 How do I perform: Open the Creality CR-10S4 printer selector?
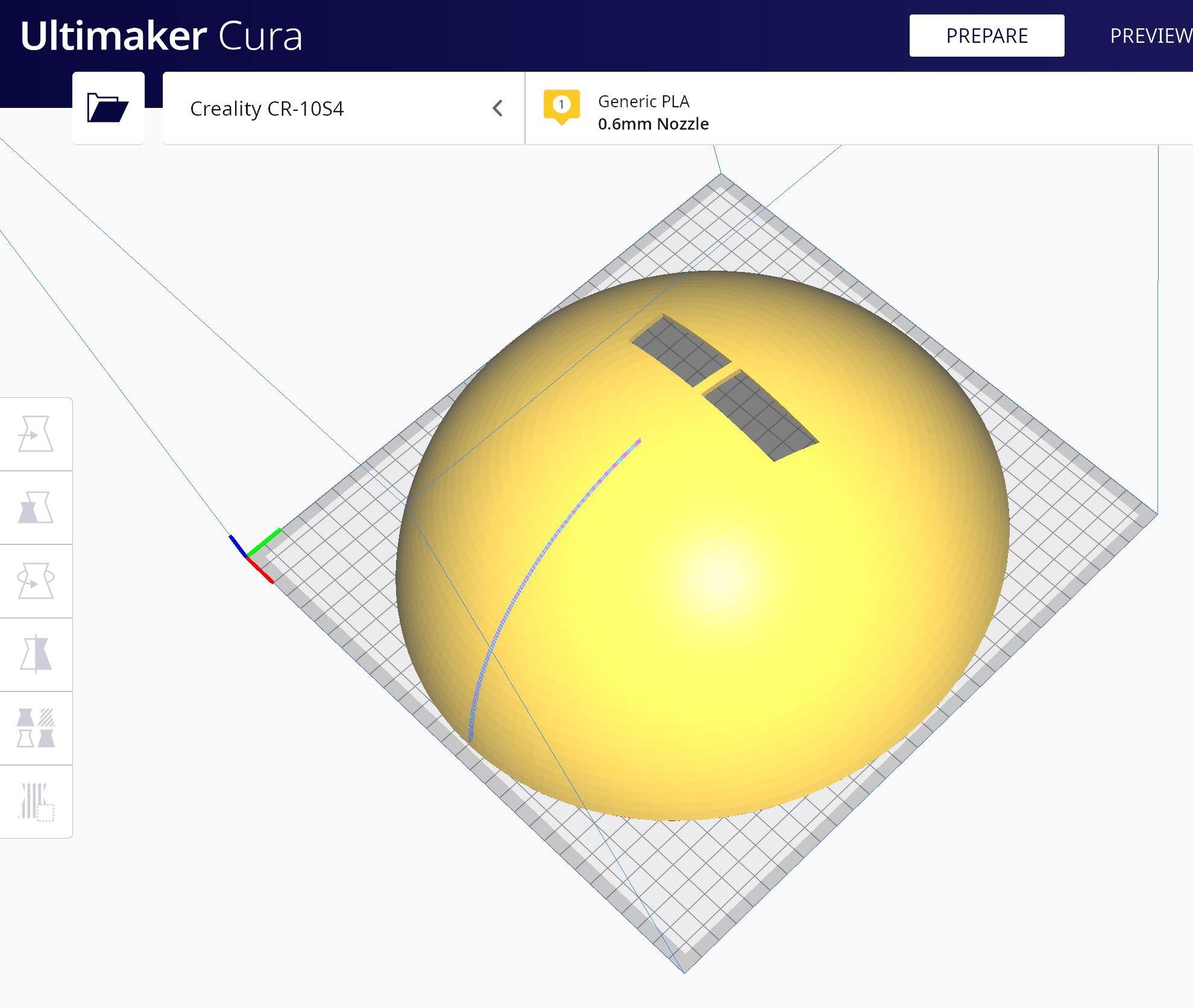coord(267,109)
